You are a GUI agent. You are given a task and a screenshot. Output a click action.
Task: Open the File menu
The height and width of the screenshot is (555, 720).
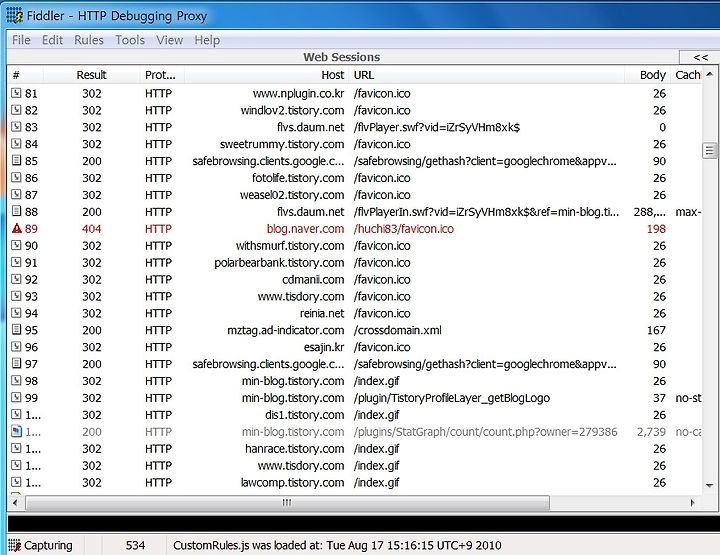click(21, 40)
